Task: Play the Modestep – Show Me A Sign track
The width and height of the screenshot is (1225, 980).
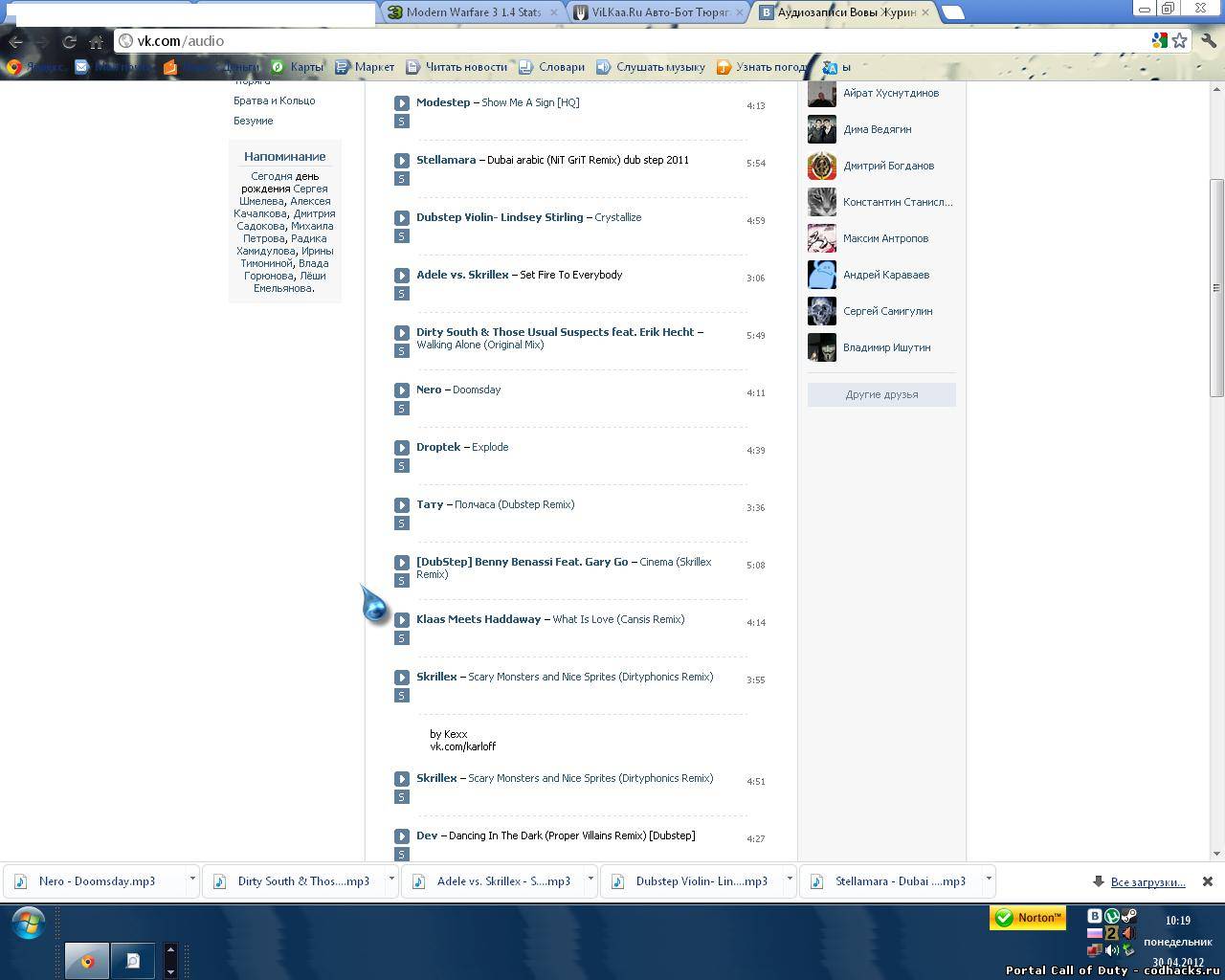Action: click(x=402, y=103)
